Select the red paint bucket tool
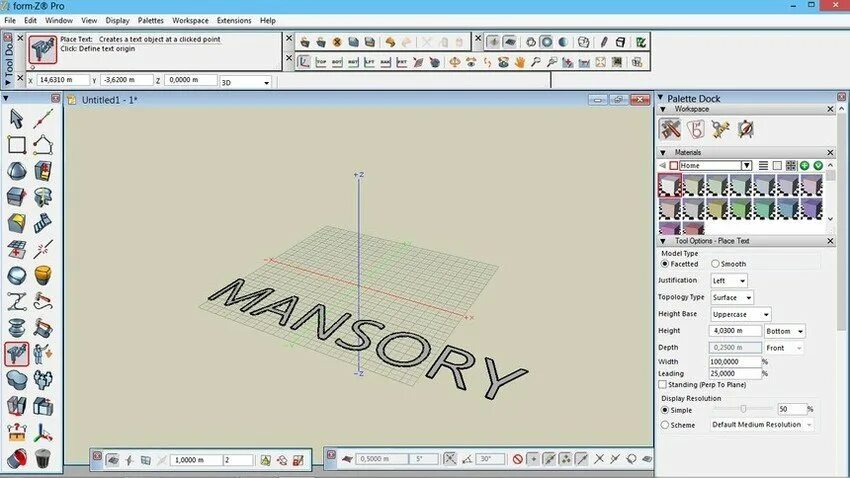Image resolution: width=850 pixels, height=478 pixels. tap(16, 458)
